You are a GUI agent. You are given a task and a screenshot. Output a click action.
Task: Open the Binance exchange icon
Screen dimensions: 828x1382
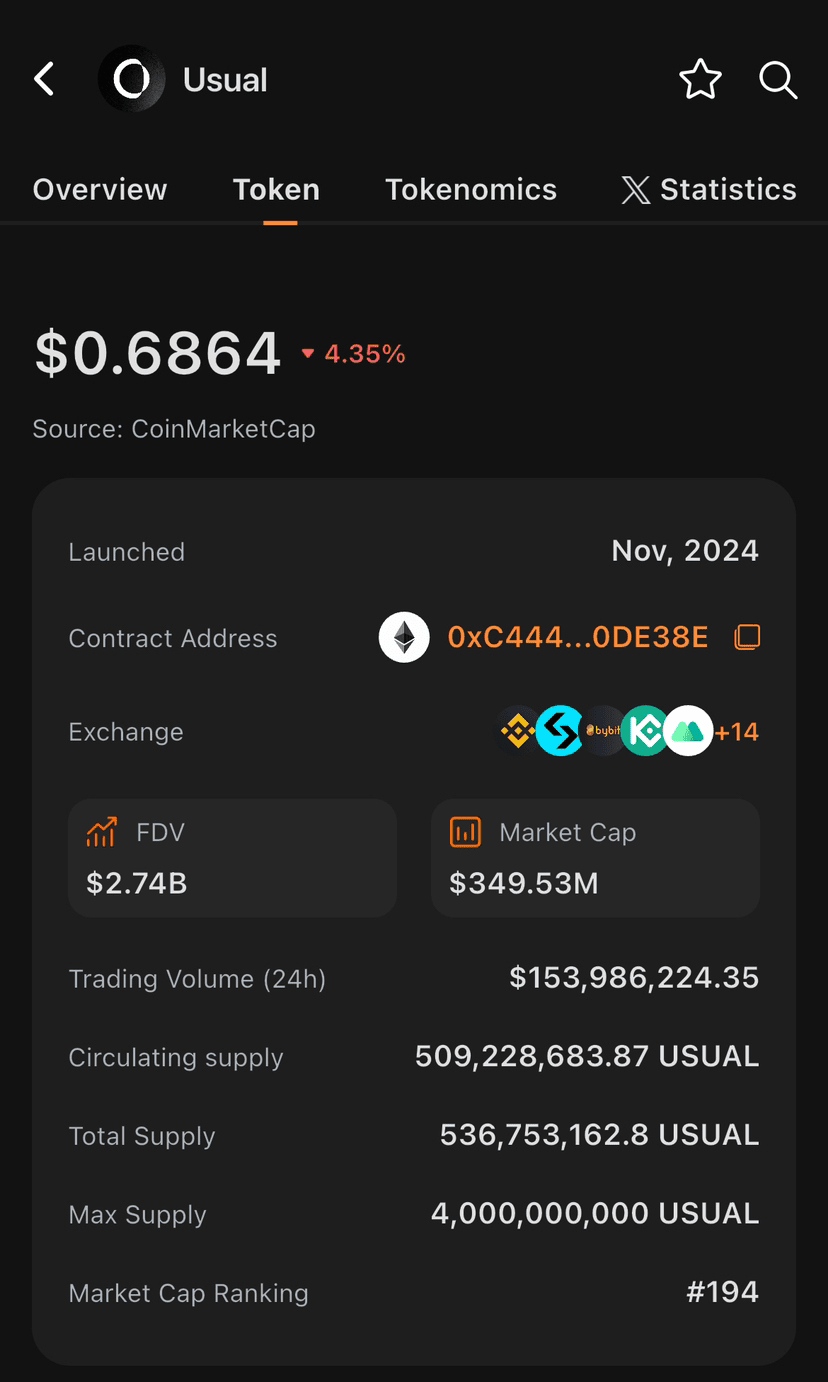[518, 732]
